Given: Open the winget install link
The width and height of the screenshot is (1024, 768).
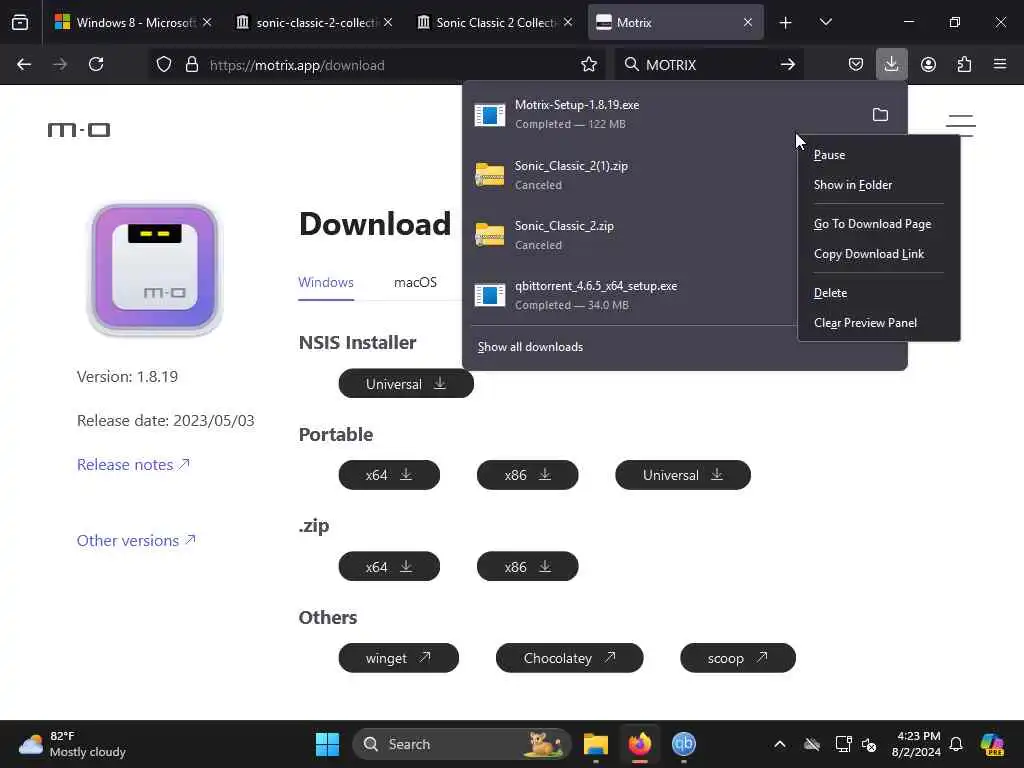Looking at the screenshot, I should pyautogui.click(x=398, y=658).
